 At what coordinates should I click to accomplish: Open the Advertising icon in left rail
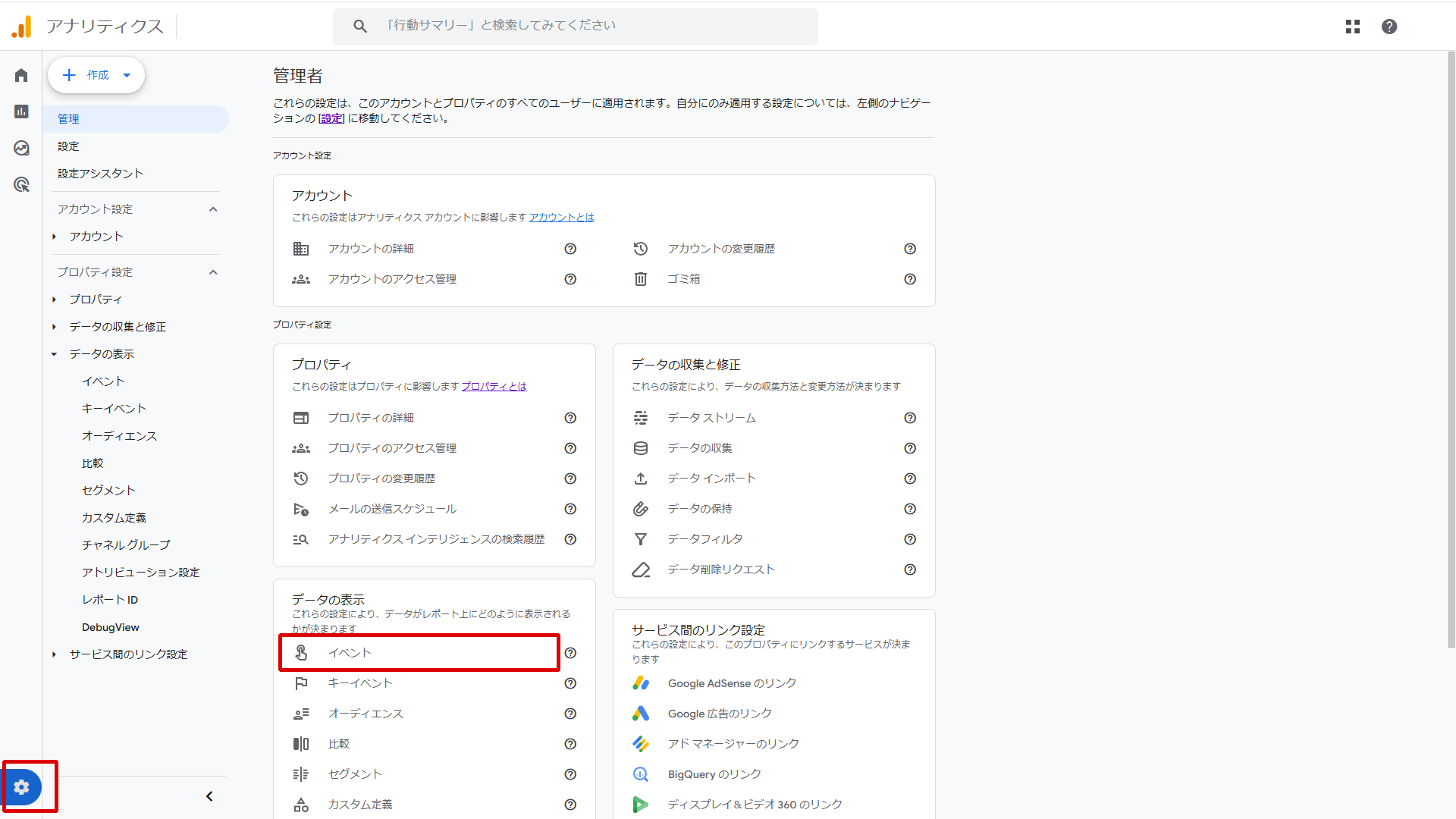(21, 184)
